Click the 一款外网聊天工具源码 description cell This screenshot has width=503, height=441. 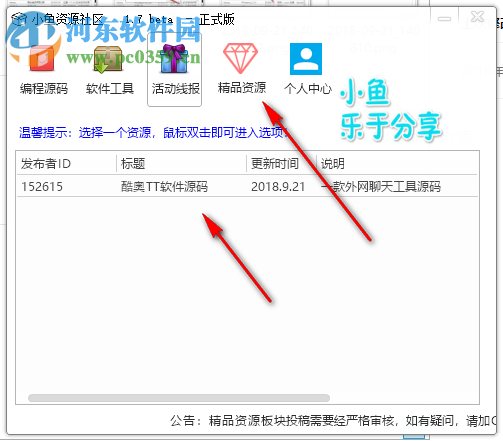381,187
